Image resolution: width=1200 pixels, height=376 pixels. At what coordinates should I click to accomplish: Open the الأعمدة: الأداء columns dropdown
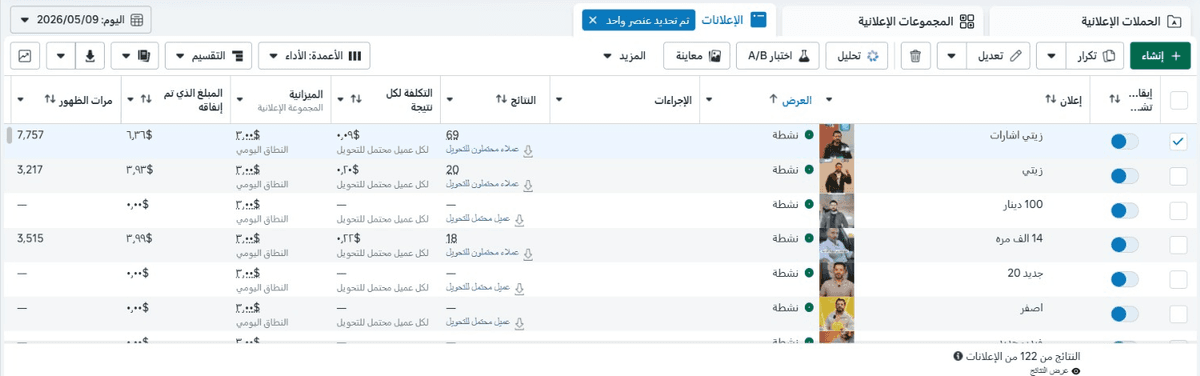[x=314, y=56]
